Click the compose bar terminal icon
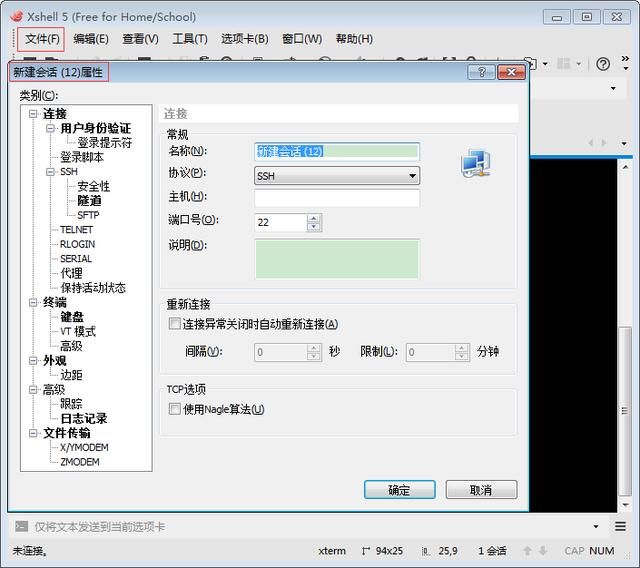The image size is (640, 568). pyautogui.click(x=21, y=526)
